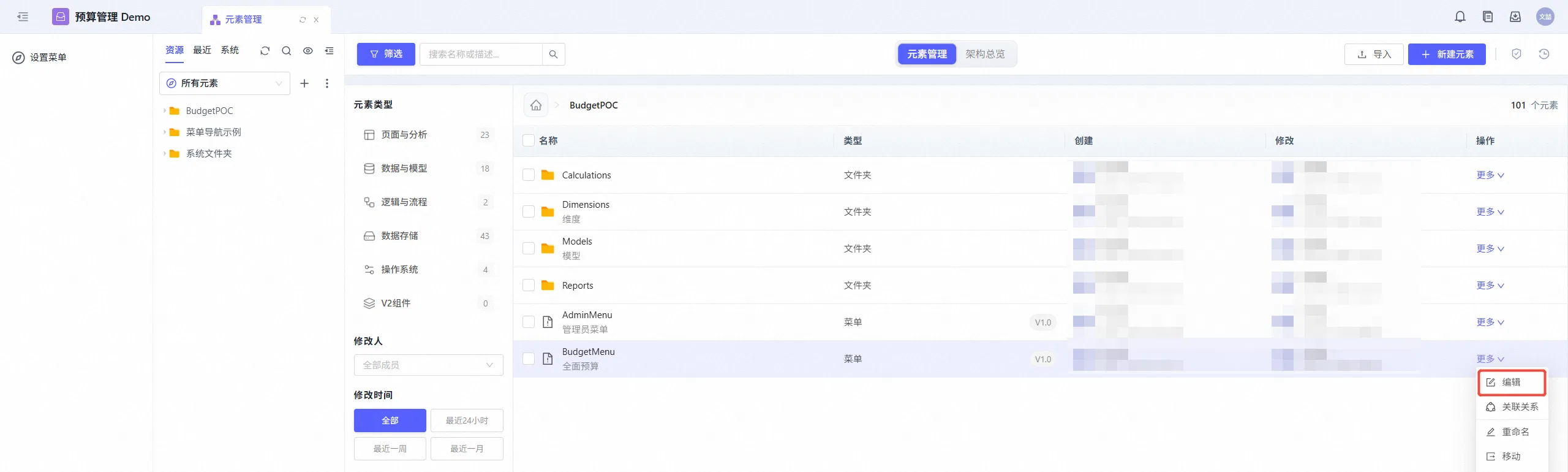Click the 导入 import button
The width and height of the screenshot is (1568, 472).
tap(1374, 55)
